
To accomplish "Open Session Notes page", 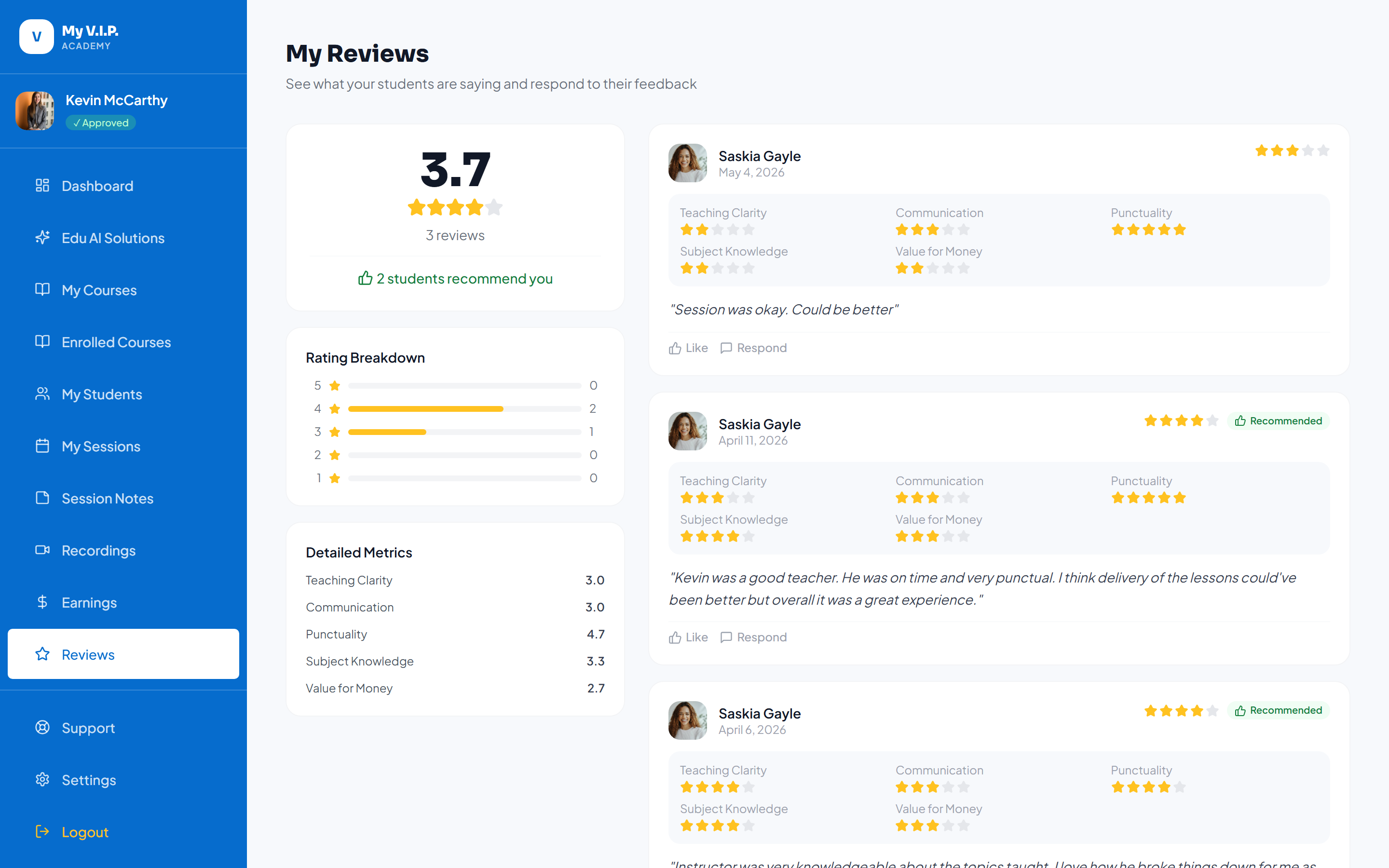I will click(x=123, y=498).
